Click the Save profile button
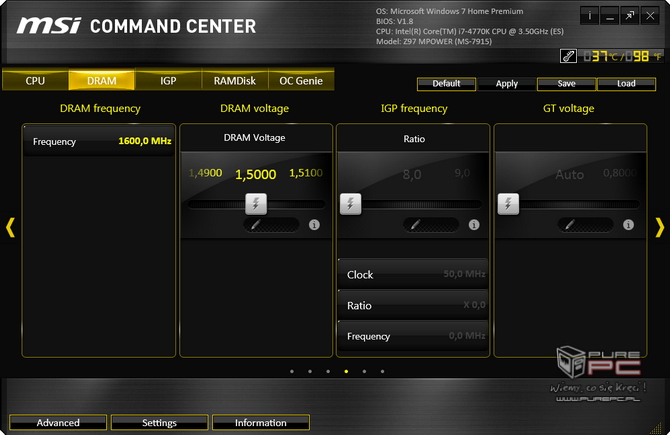 pyautogui.click(x=566, y=84)
